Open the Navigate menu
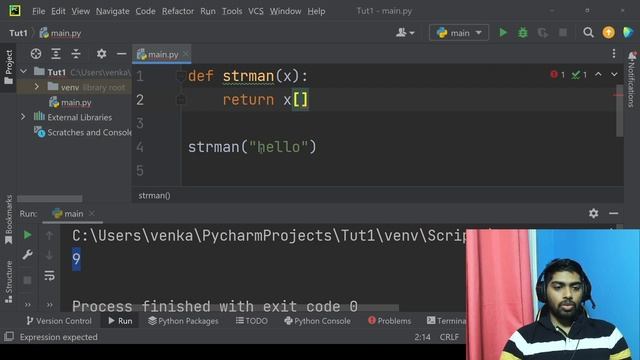Viewport: 640px width, 360px height. [113, 11]
